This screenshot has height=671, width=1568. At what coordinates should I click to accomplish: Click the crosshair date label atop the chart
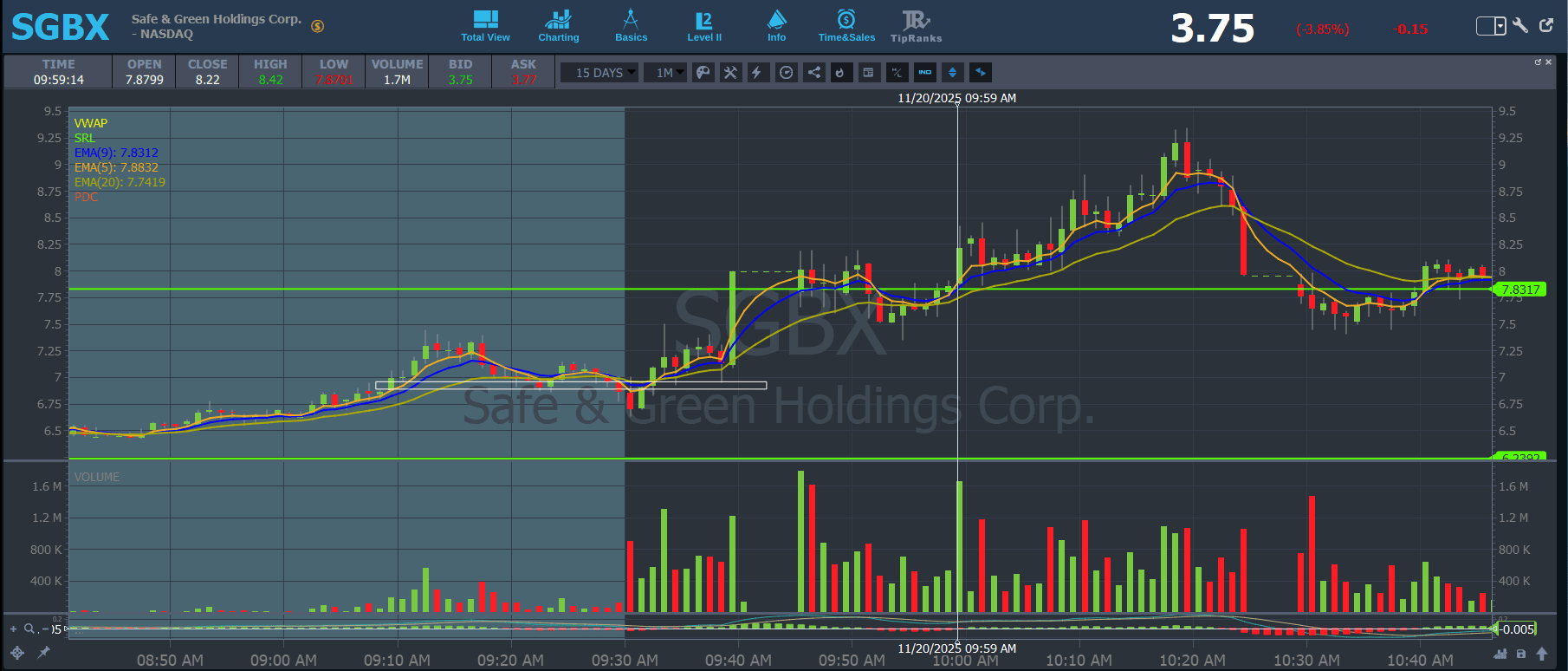click(x=957, y=98)
